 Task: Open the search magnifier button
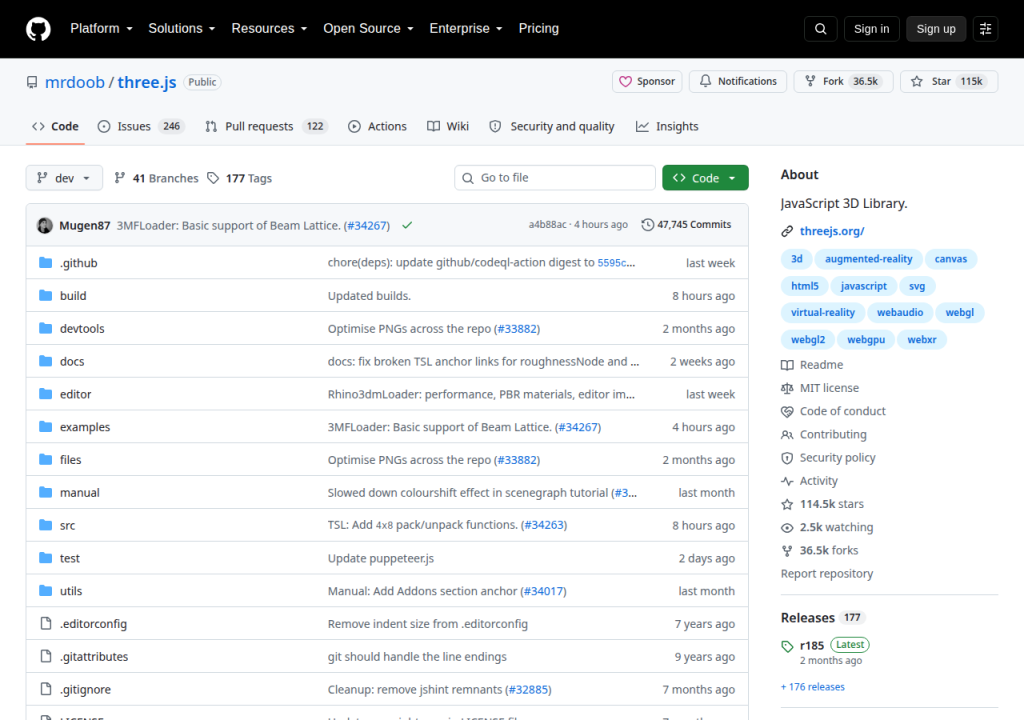820,29
